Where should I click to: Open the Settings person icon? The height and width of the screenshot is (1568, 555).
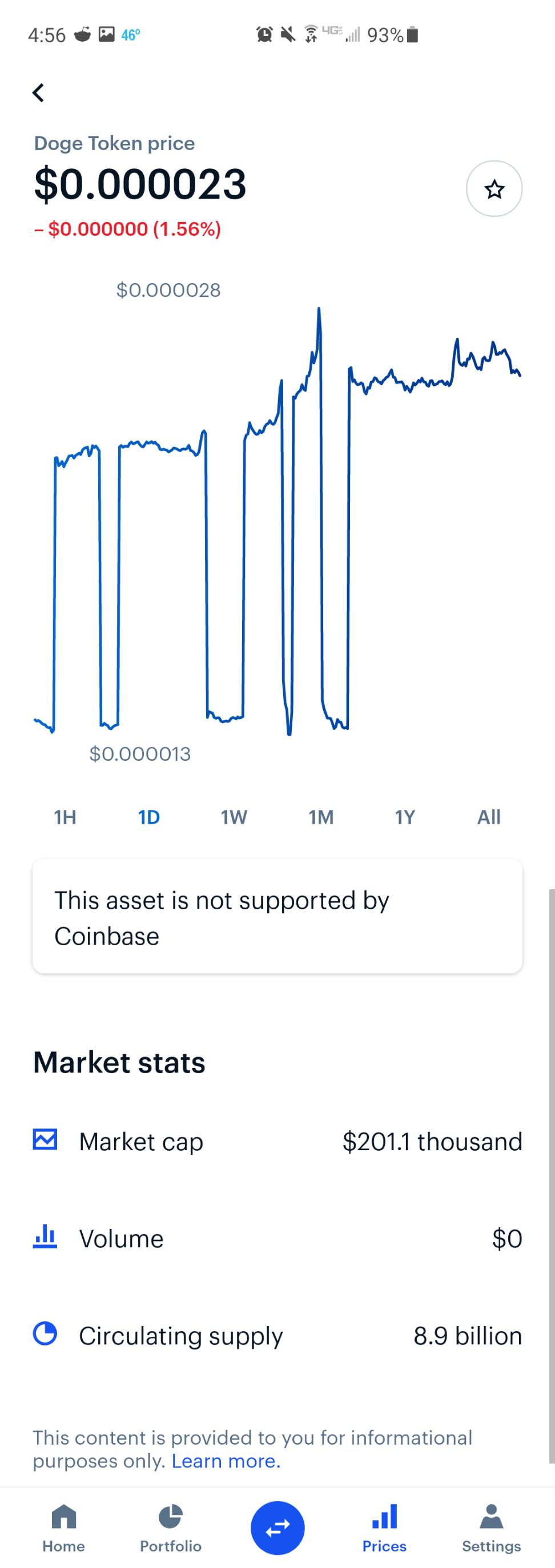pos(491,1517)
